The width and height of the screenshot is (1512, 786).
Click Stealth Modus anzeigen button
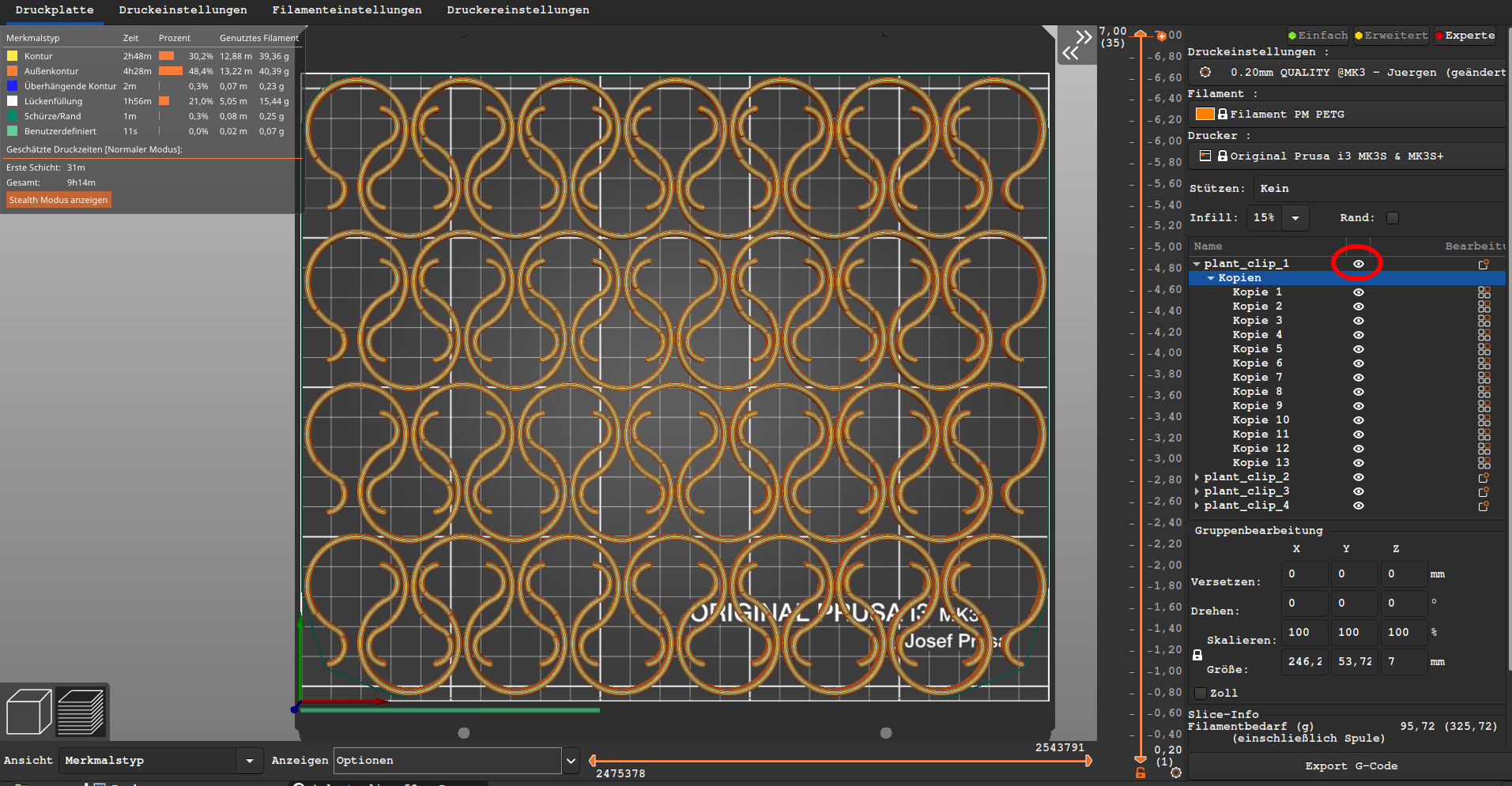coord(58,200)
